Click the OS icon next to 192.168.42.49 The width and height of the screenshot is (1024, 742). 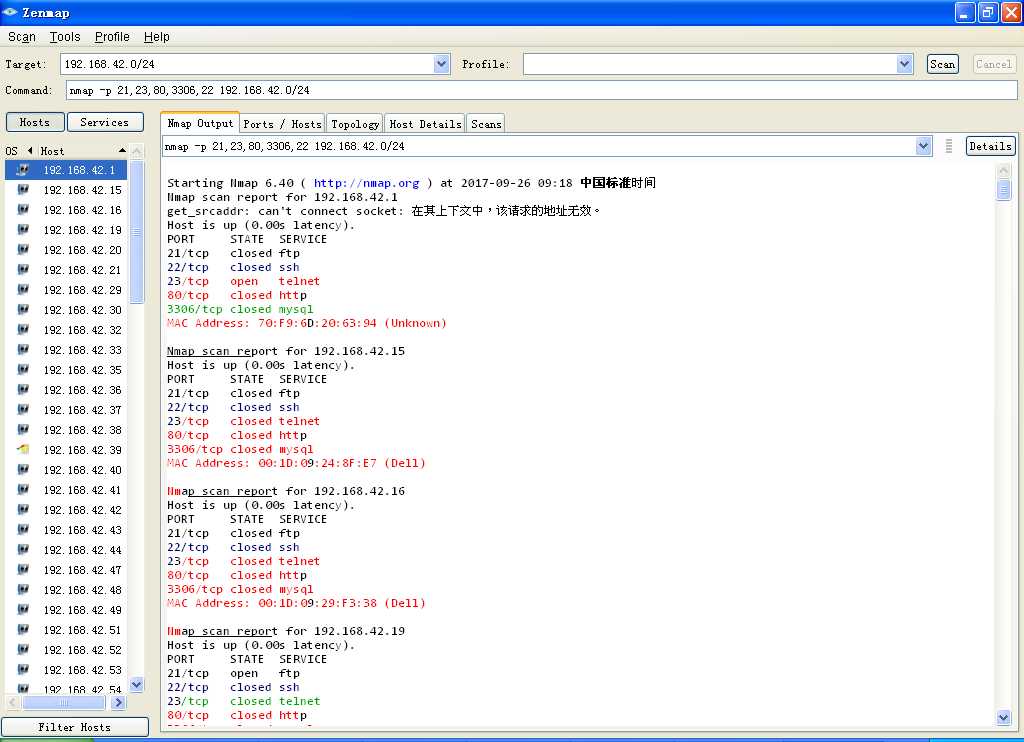(23, 611)
